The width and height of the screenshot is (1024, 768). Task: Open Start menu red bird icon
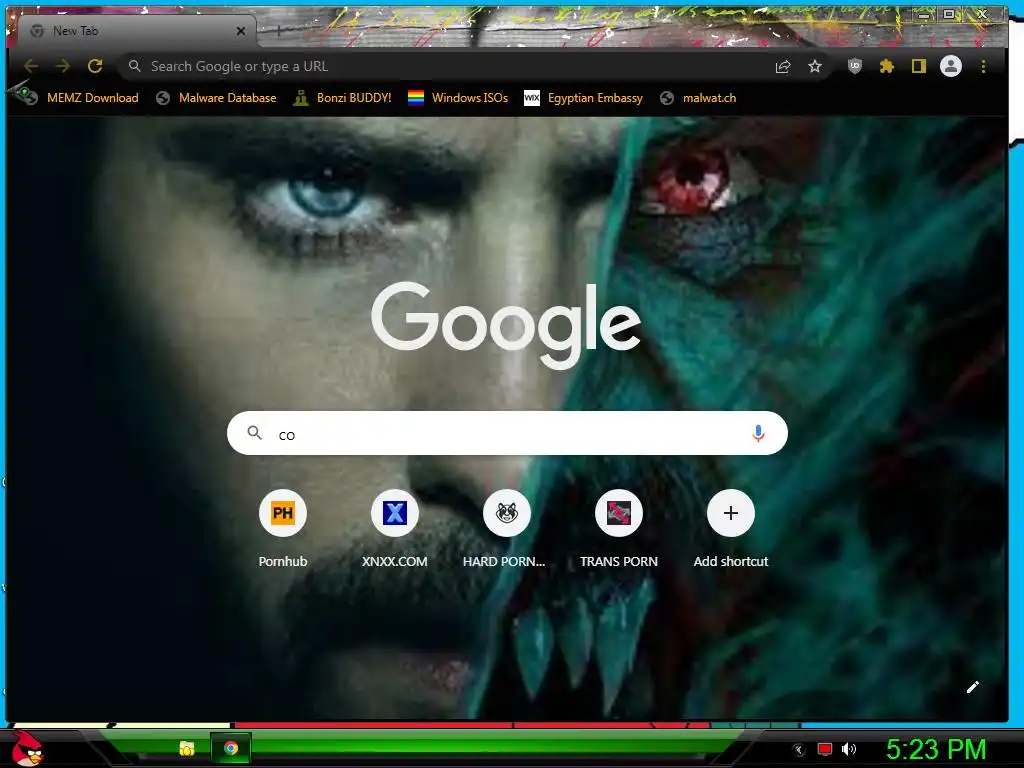pyautogui.click(x=27, y=748)
